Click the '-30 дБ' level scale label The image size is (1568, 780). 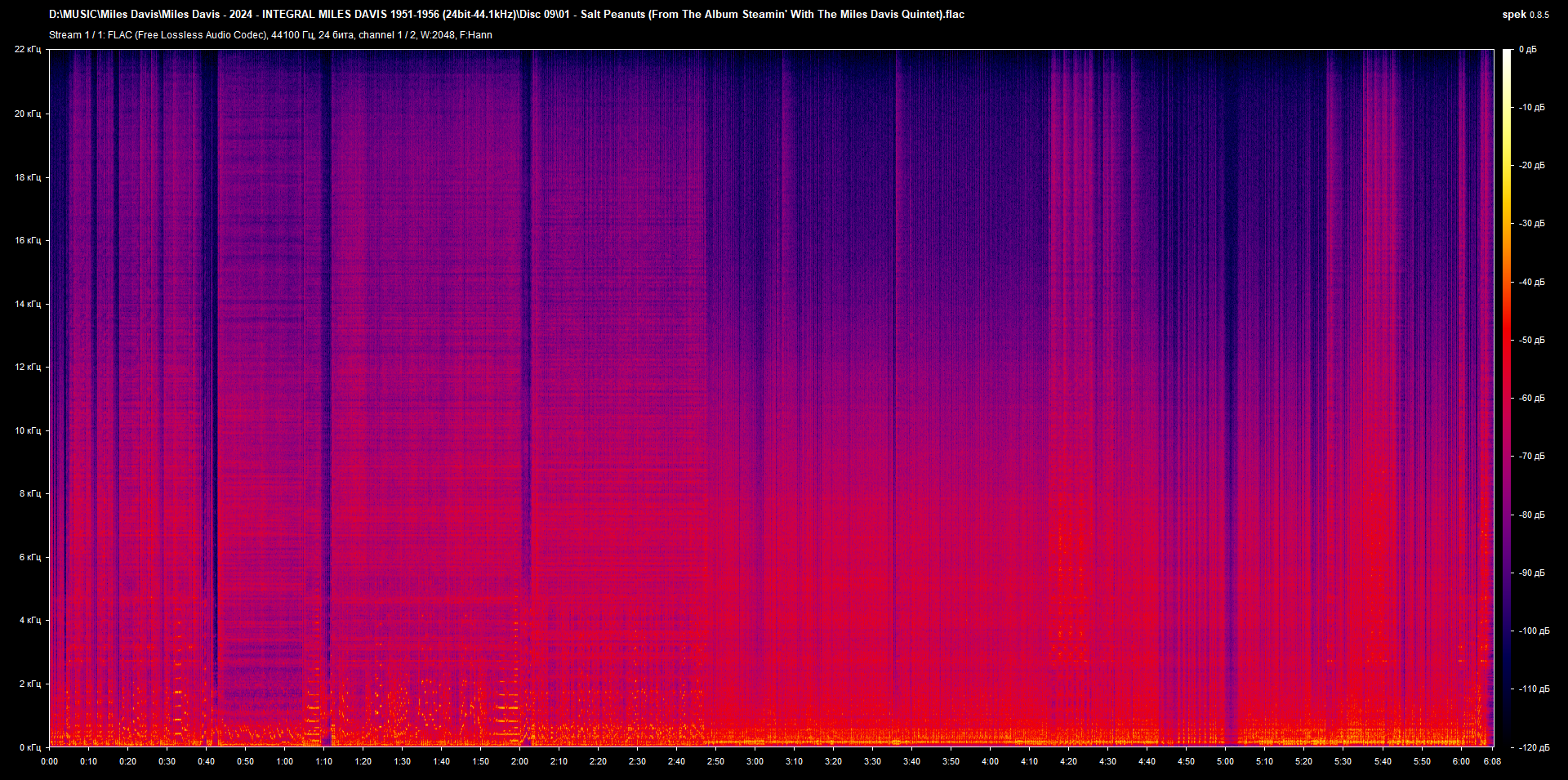coord(1531,223)
